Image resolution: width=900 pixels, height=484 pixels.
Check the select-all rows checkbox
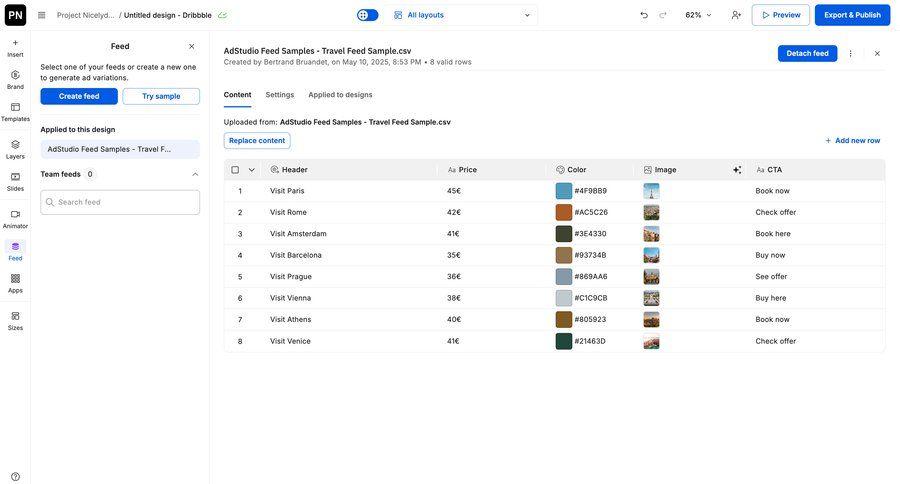[x=235, y=170]
